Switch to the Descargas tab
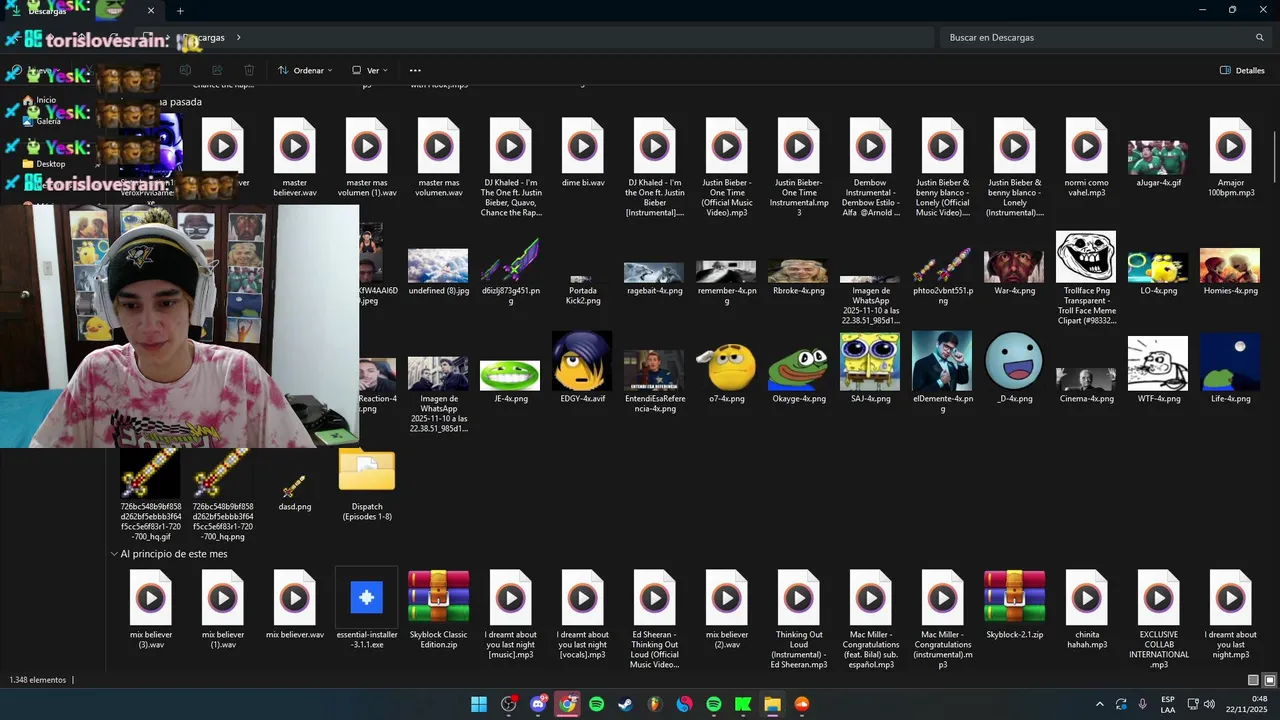This screenshot has width=1280, height=720. point(85,11)
